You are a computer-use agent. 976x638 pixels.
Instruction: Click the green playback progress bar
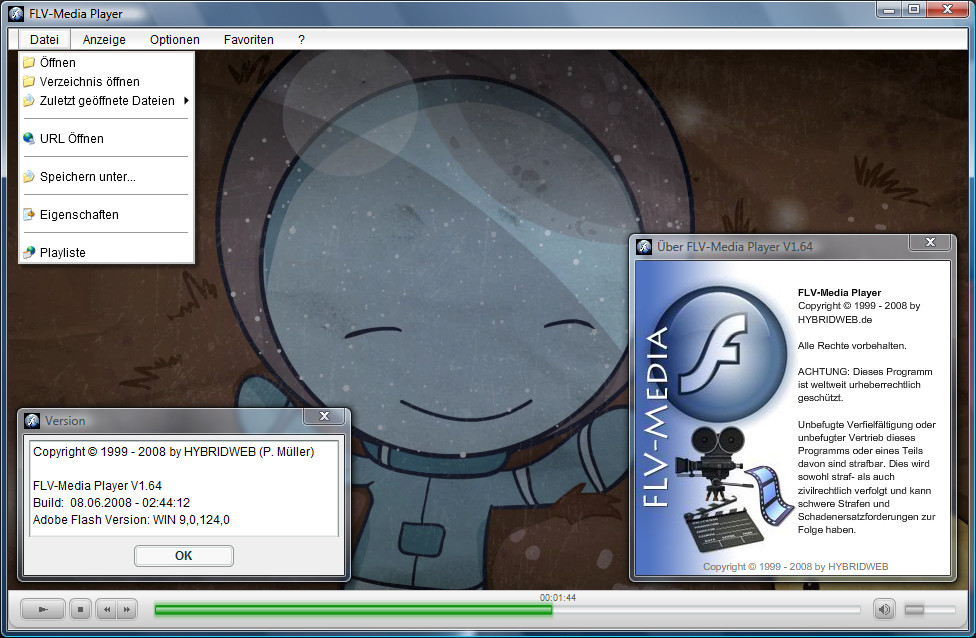pyautogui.click(x=353, y=610)
